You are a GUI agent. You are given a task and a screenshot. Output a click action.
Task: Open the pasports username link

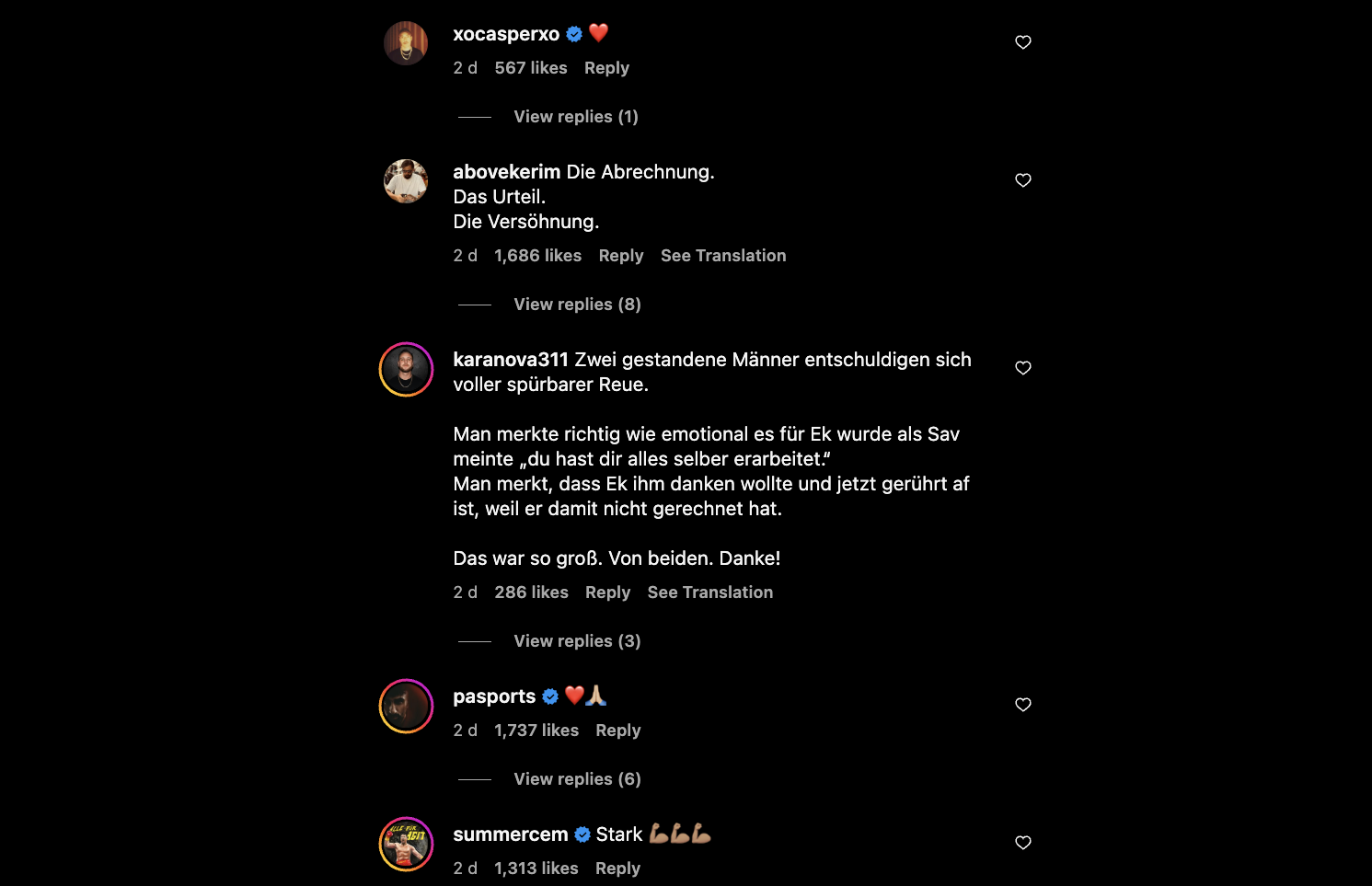(494, 696)
